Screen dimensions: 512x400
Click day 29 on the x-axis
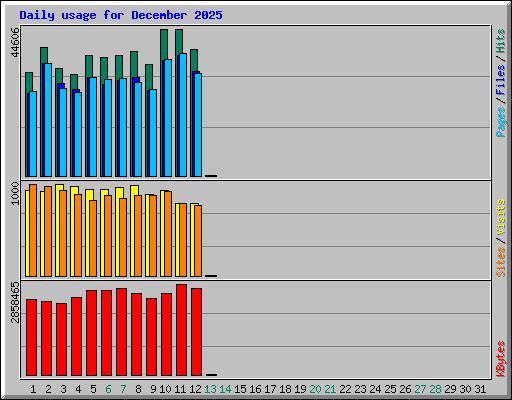coord(450,389)
